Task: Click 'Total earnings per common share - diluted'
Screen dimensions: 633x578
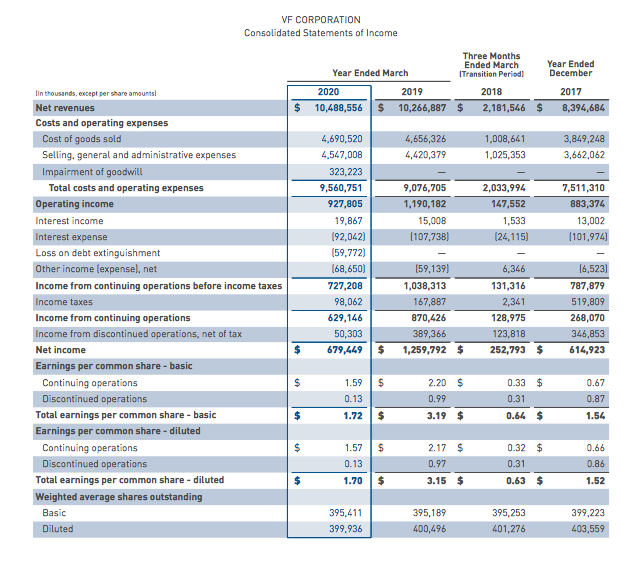Action: [x=130, y=480]
